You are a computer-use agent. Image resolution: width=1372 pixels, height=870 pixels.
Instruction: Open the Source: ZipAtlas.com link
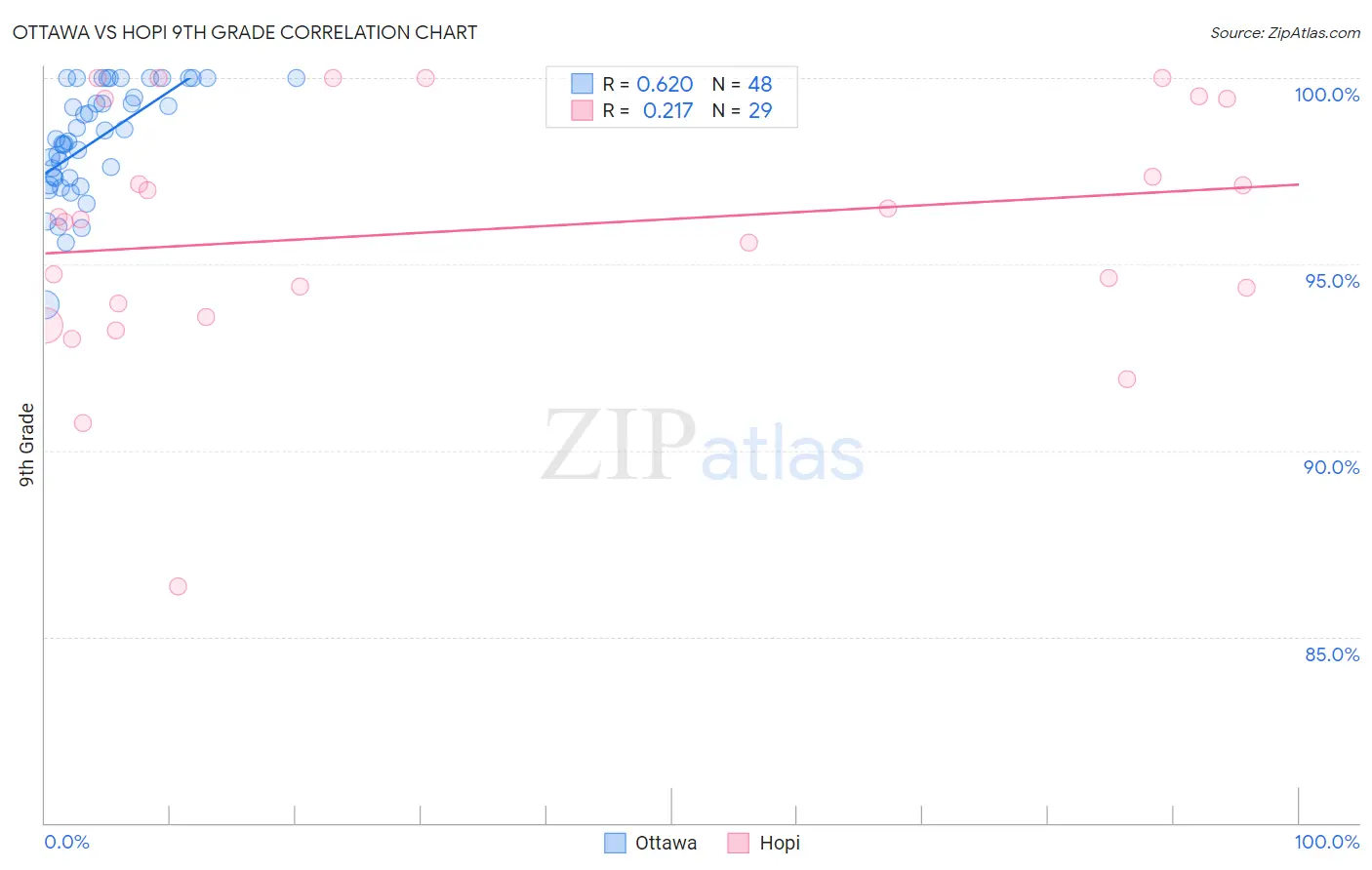1285,32
